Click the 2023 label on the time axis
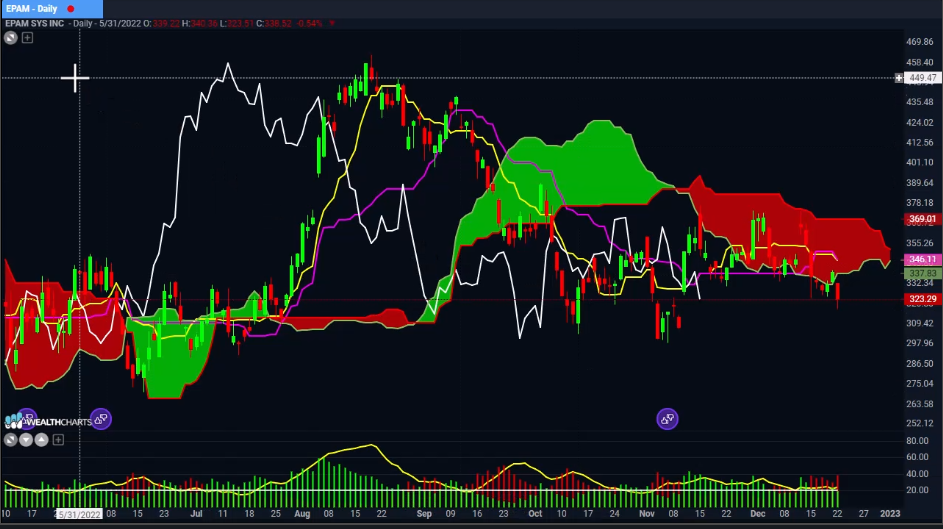Image resolution: width=943 pixels, height=529 pixels. (x=890, y=514)
